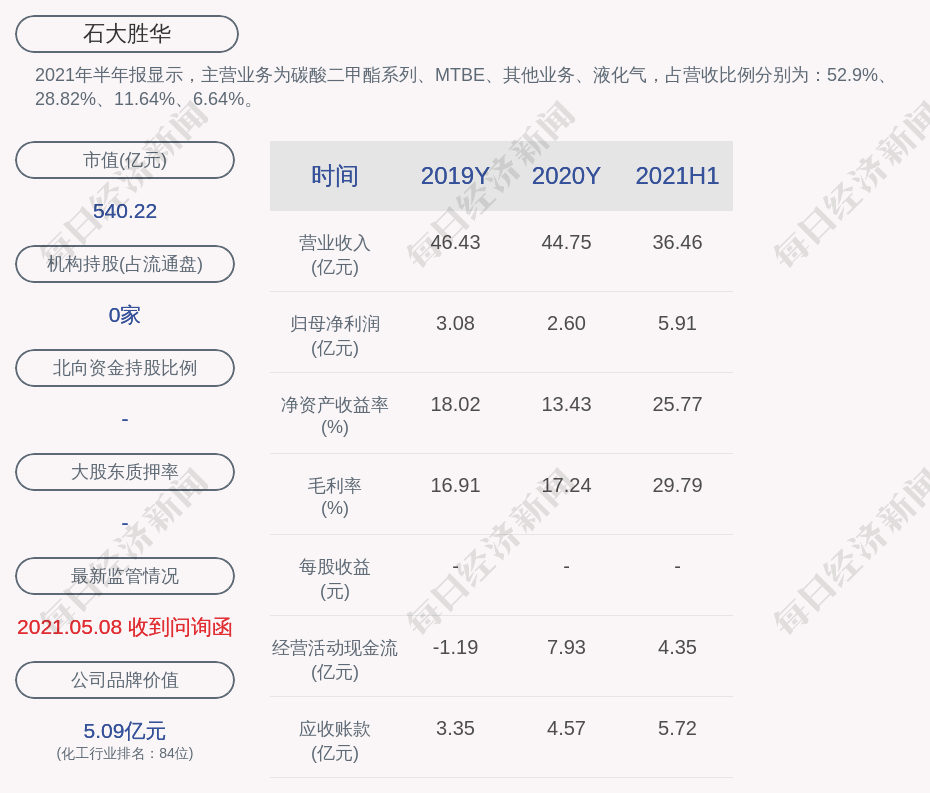This screenshot has width=930, height=793.
Task: Click the 2021H1 column header
Action: click(x=677, y=176)
